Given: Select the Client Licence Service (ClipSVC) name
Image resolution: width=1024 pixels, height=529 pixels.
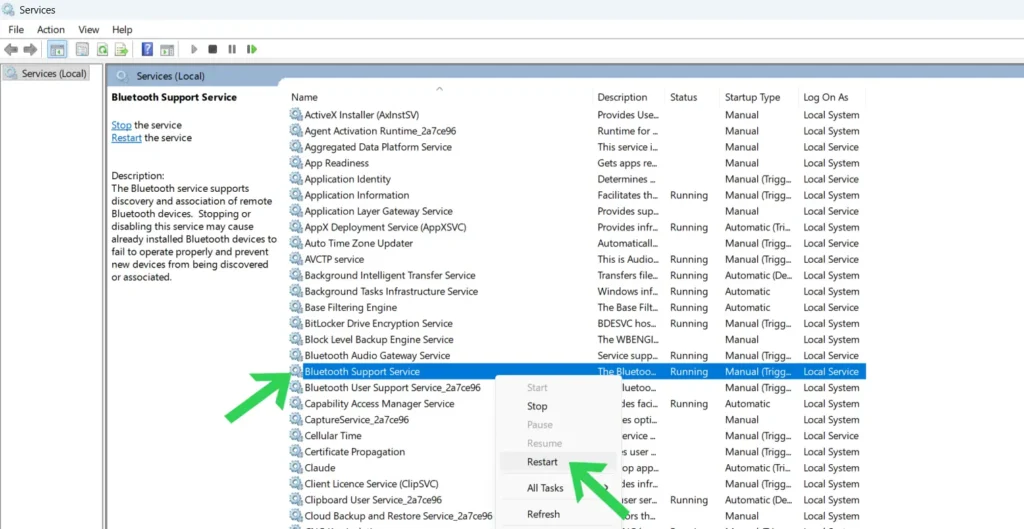Looking at the screenshot, I should 371,484.
